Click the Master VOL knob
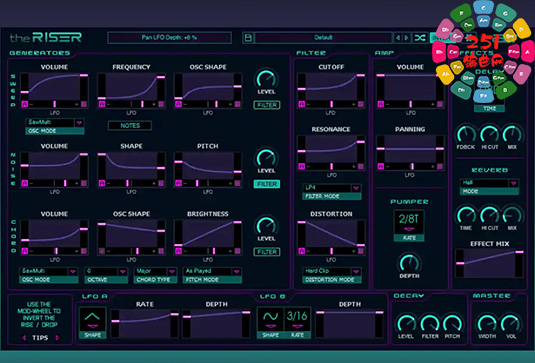 (511, 324)
